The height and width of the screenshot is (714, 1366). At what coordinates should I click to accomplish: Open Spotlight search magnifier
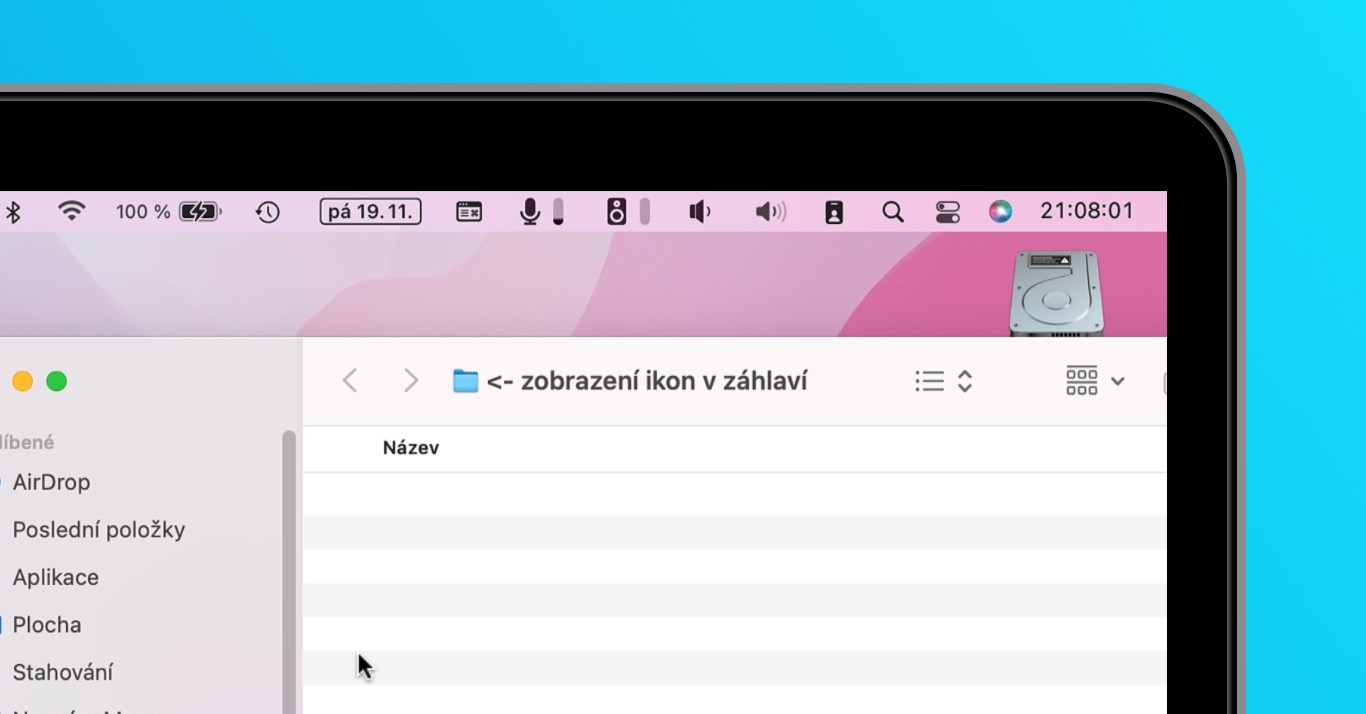click(x=893, y=211)
